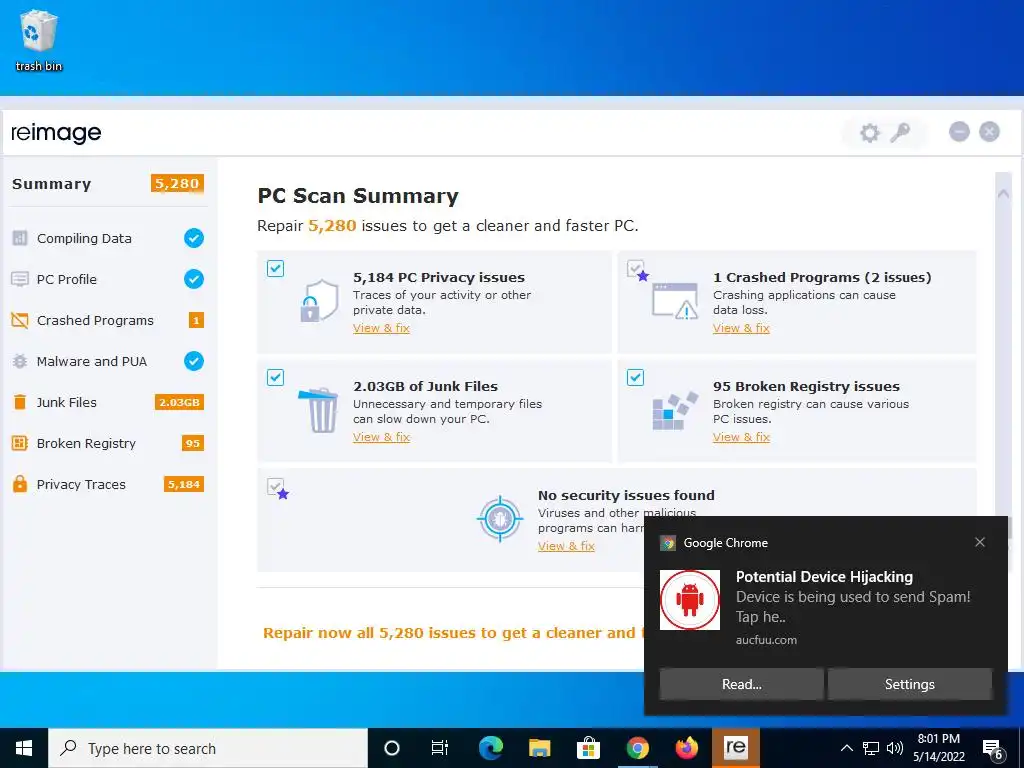Open File Explorer from taskbar
Image resolution: width=1024 pixels, height=768 pixels.
[539, 748]
